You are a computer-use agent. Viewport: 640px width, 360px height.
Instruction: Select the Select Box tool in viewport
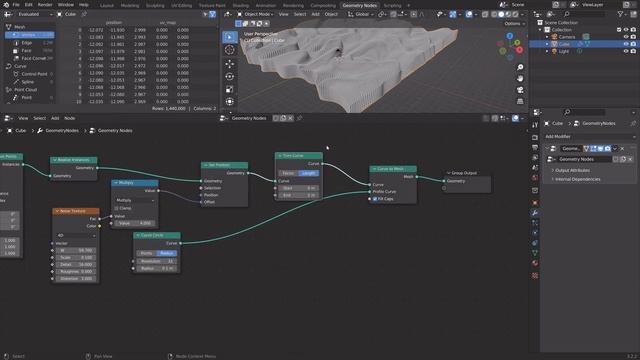tap(230, 37)
